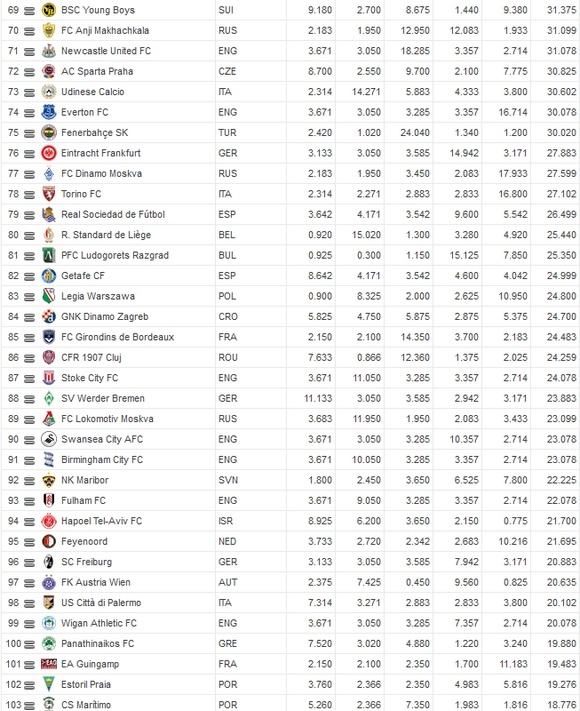This screenshot has width=580, height=711.
Task: Click the Fenerbahçe SK crest icon
Action: point(49,132)
